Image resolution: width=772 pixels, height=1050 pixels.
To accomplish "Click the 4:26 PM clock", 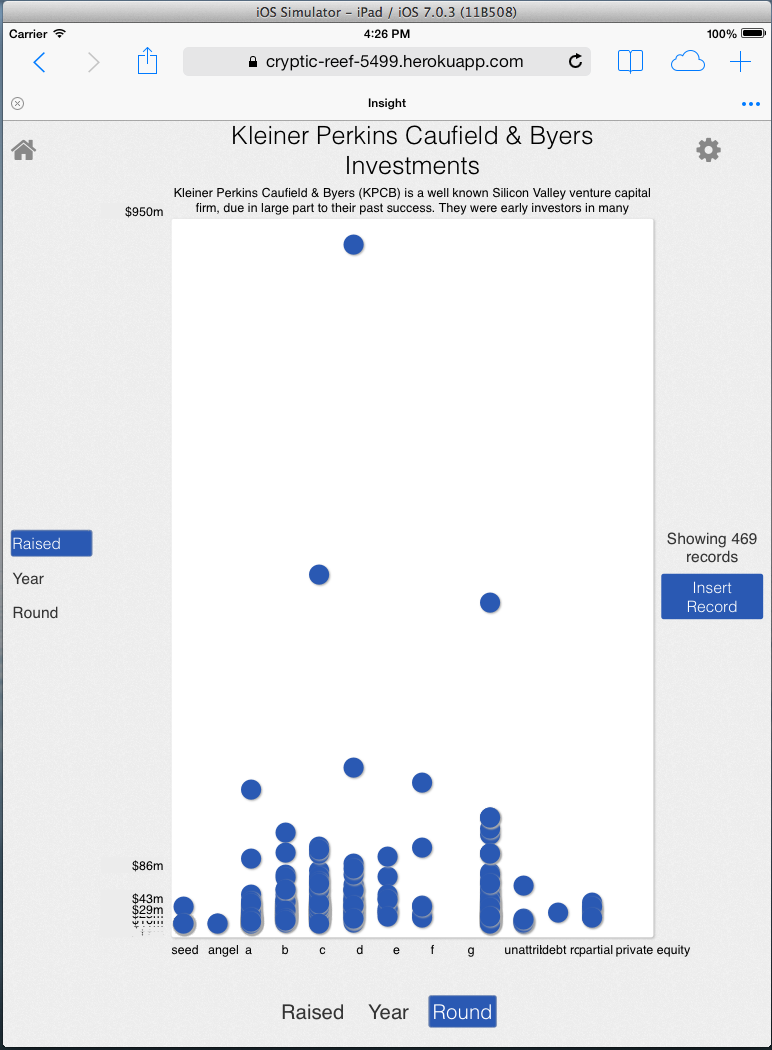I will point(387,33).
